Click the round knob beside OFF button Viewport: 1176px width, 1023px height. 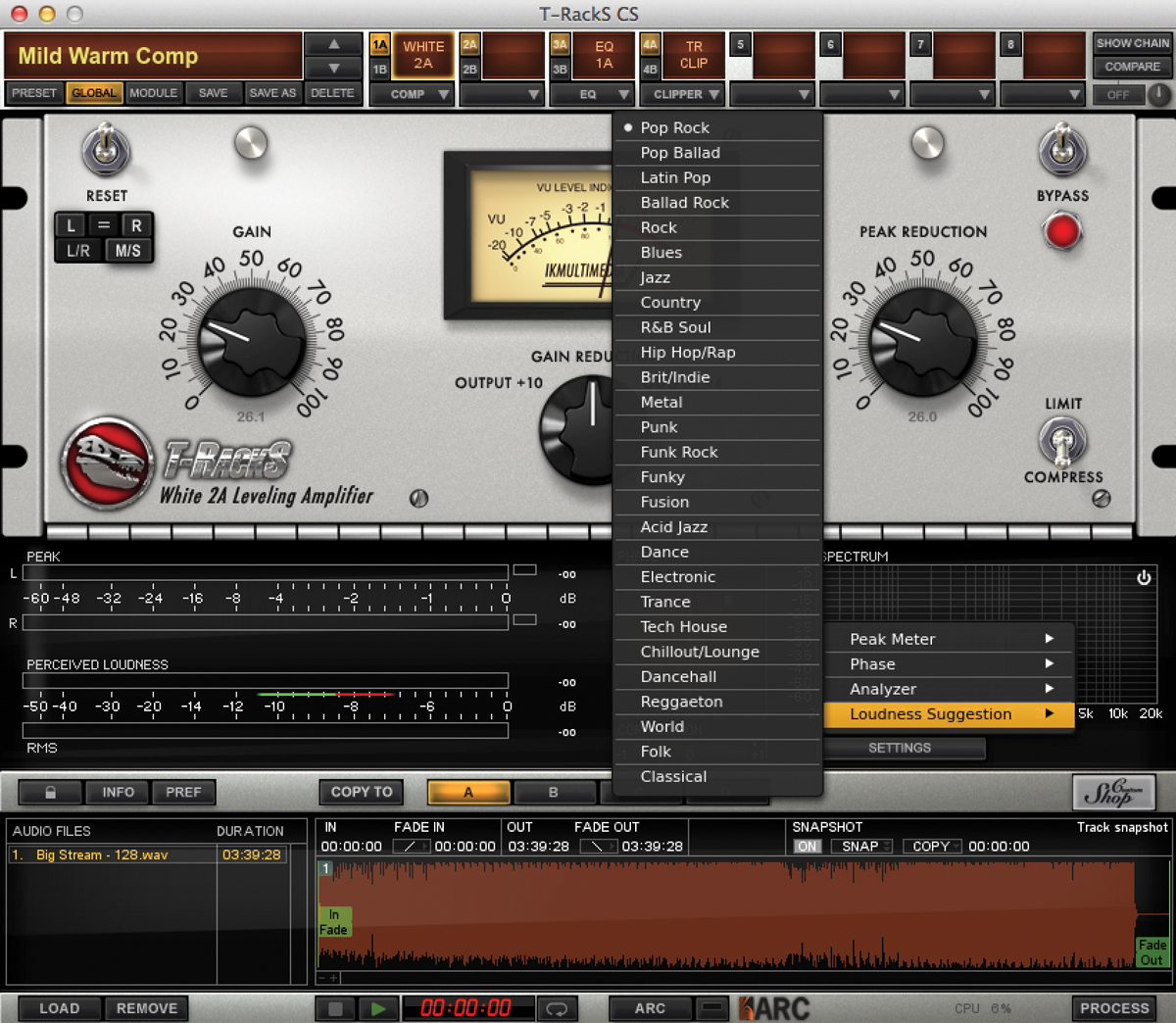(1159, 95)
